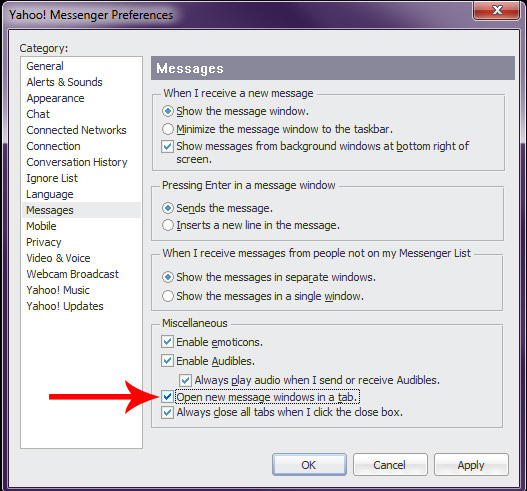Select the General category

(x=45, y=66)
